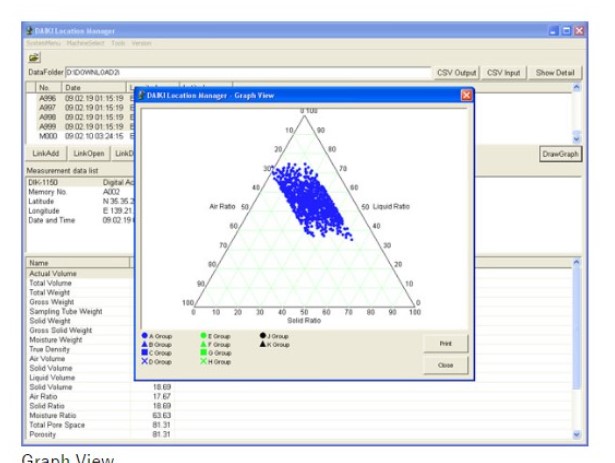Click the record list scrollbar down arrow
Viewport: 615px width, 463px height.
576,139
